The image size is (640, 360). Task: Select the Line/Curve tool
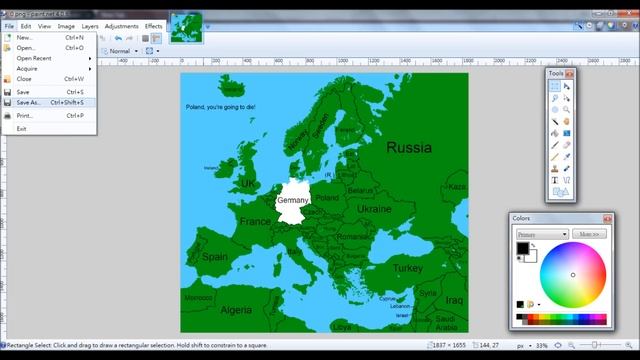(x=567, y=180)
